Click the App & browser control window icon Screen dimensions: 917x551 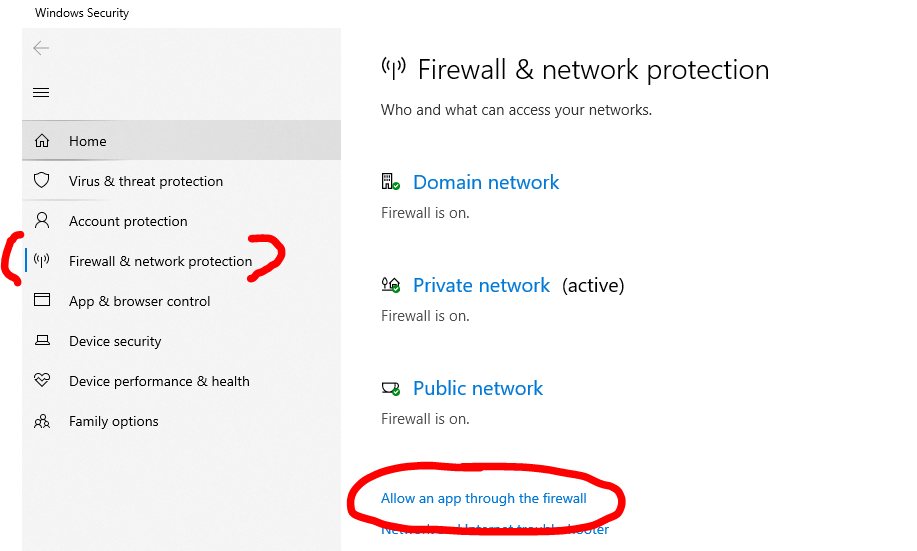pyautogui.click(x=42, y=301)
